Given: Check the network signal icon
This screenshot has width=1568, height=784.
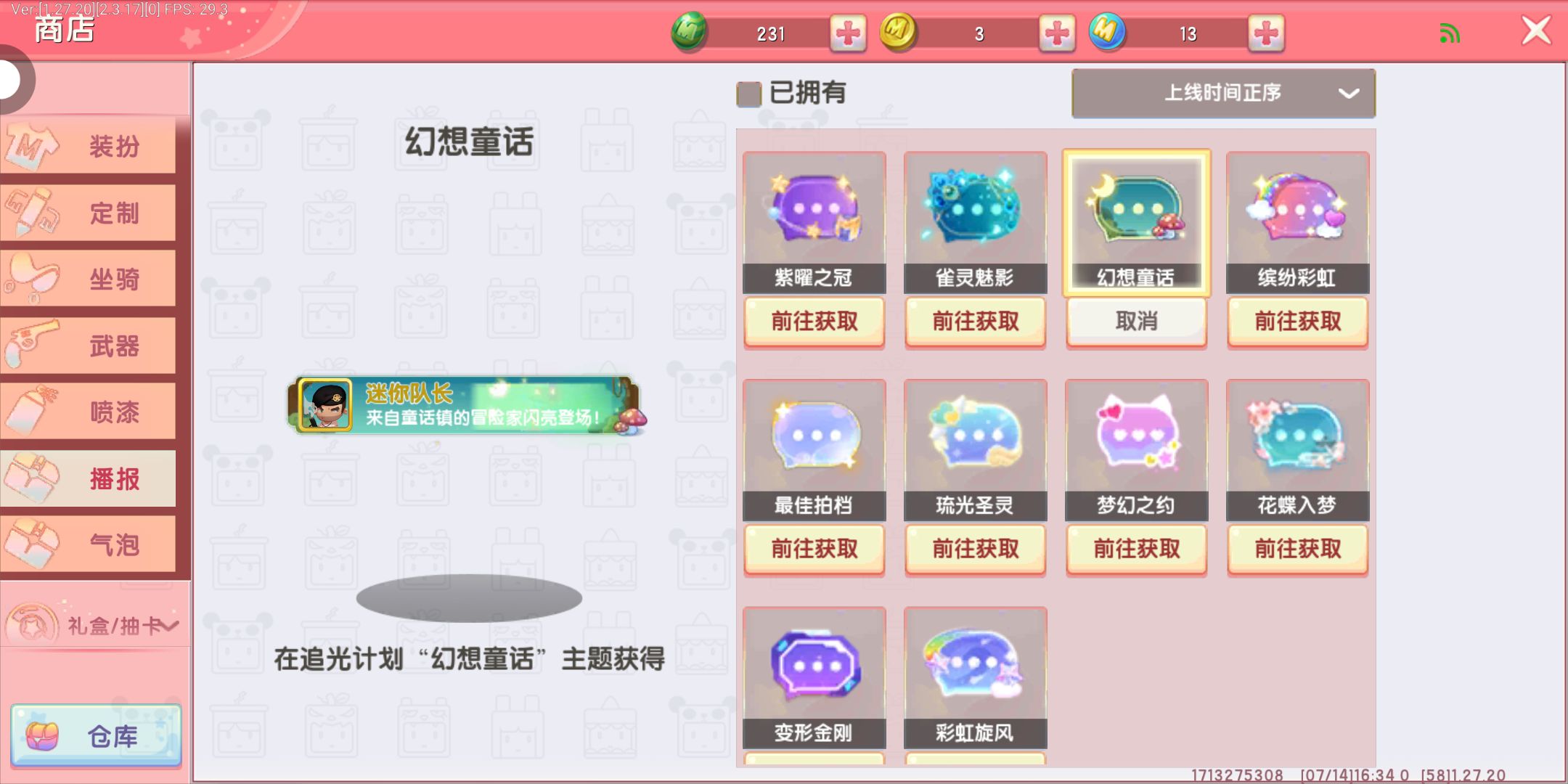Looking at the screenshot, I should point(1449,33).
